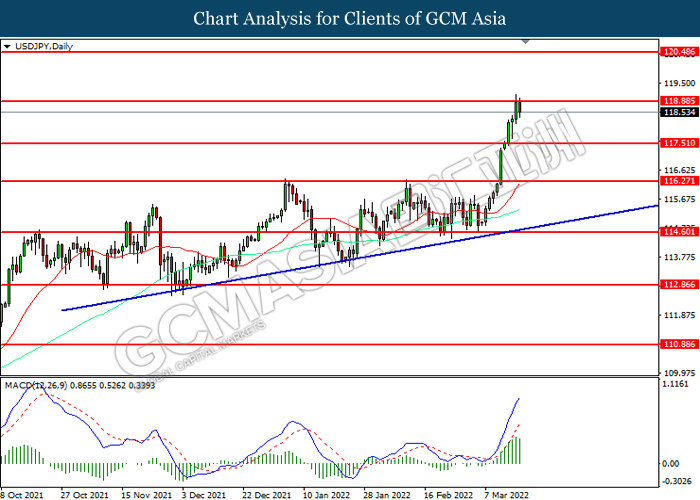This screenshot has width=700, height=500.
Task: Click the MACD scale value 1.1161
Action: [675, 384]
